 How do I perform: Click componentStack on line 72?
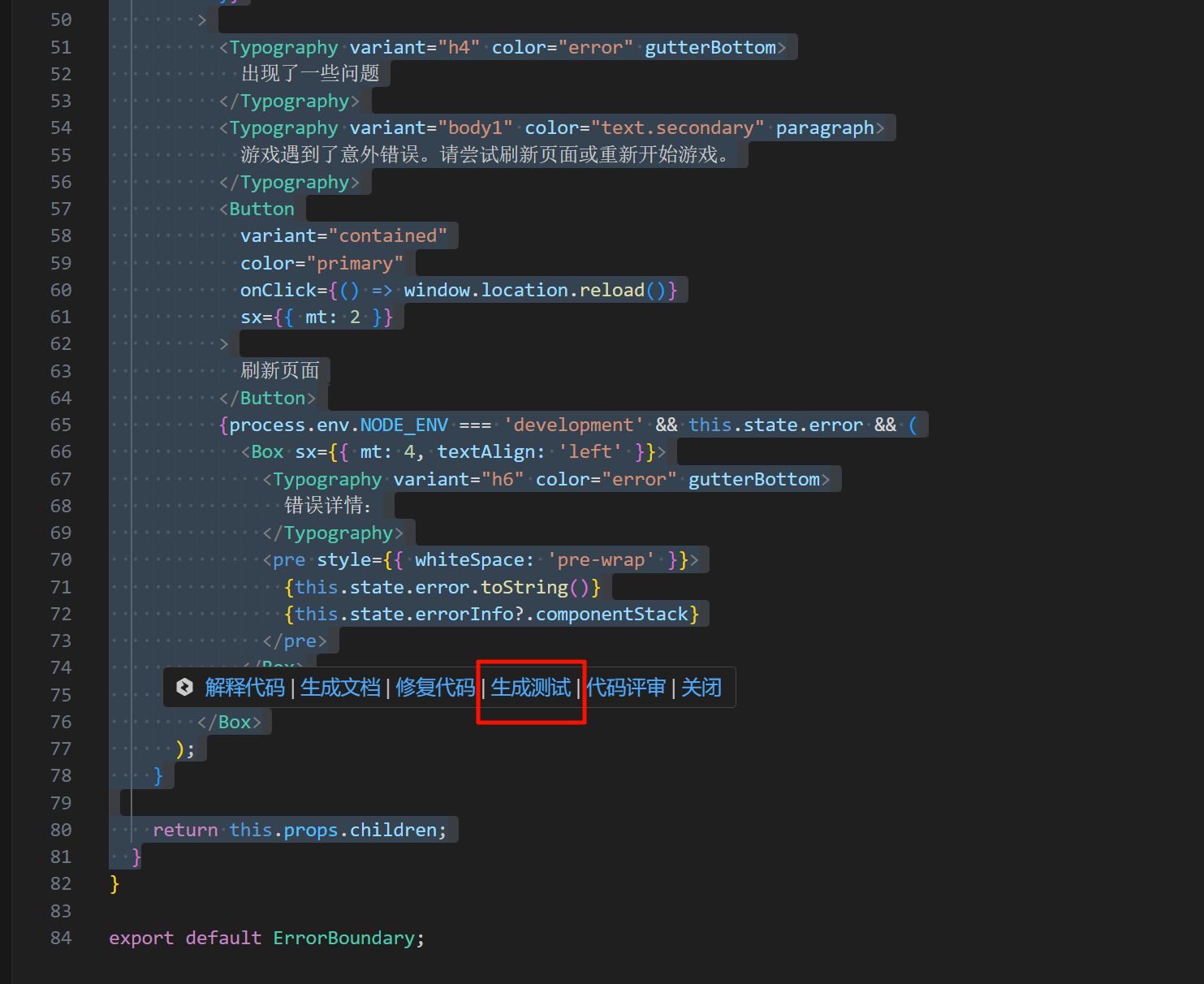pyautogui.click(x=612, y=614)
